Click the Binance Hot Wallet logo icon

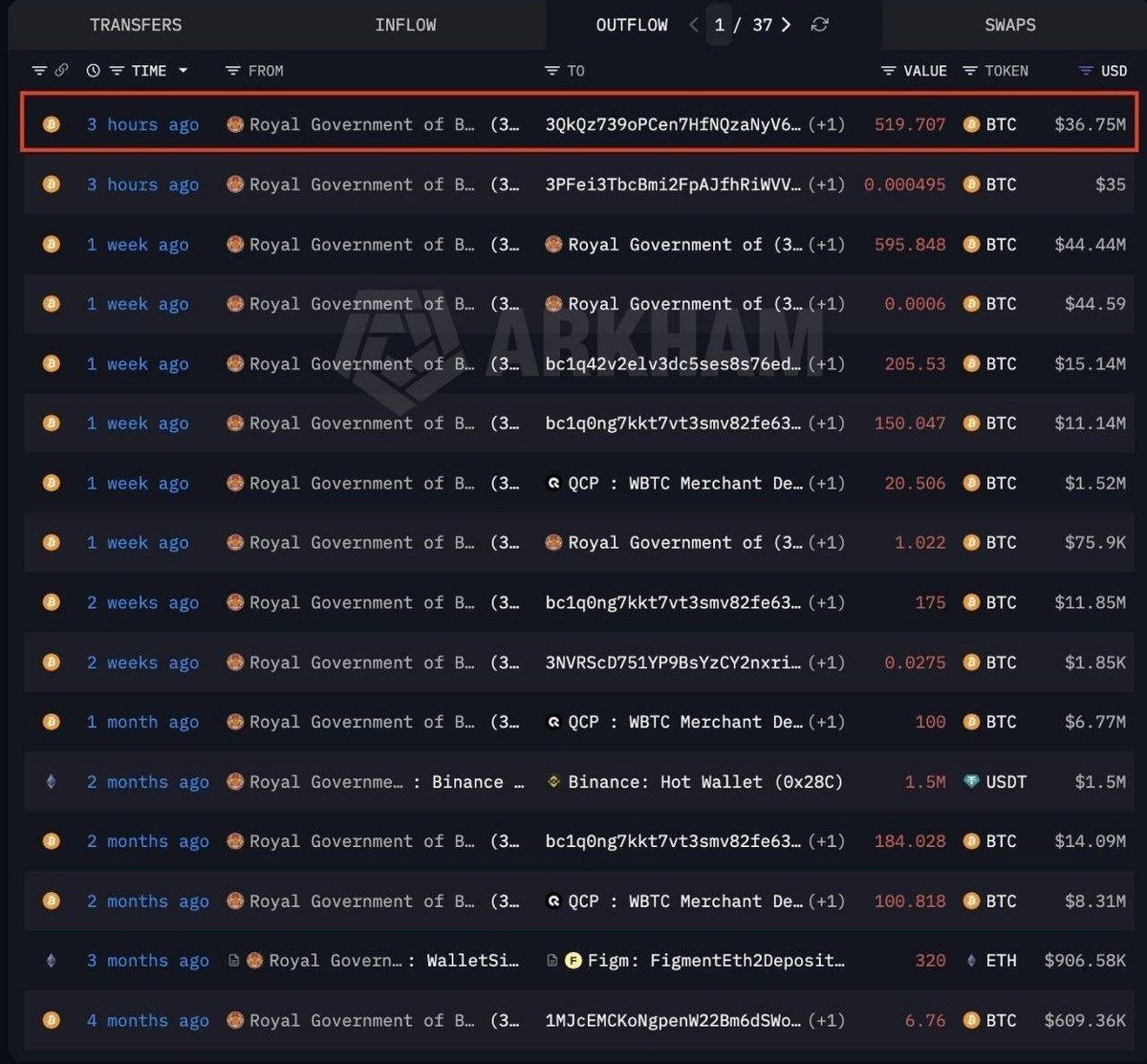pyautogui.click(x=553, y=782)
